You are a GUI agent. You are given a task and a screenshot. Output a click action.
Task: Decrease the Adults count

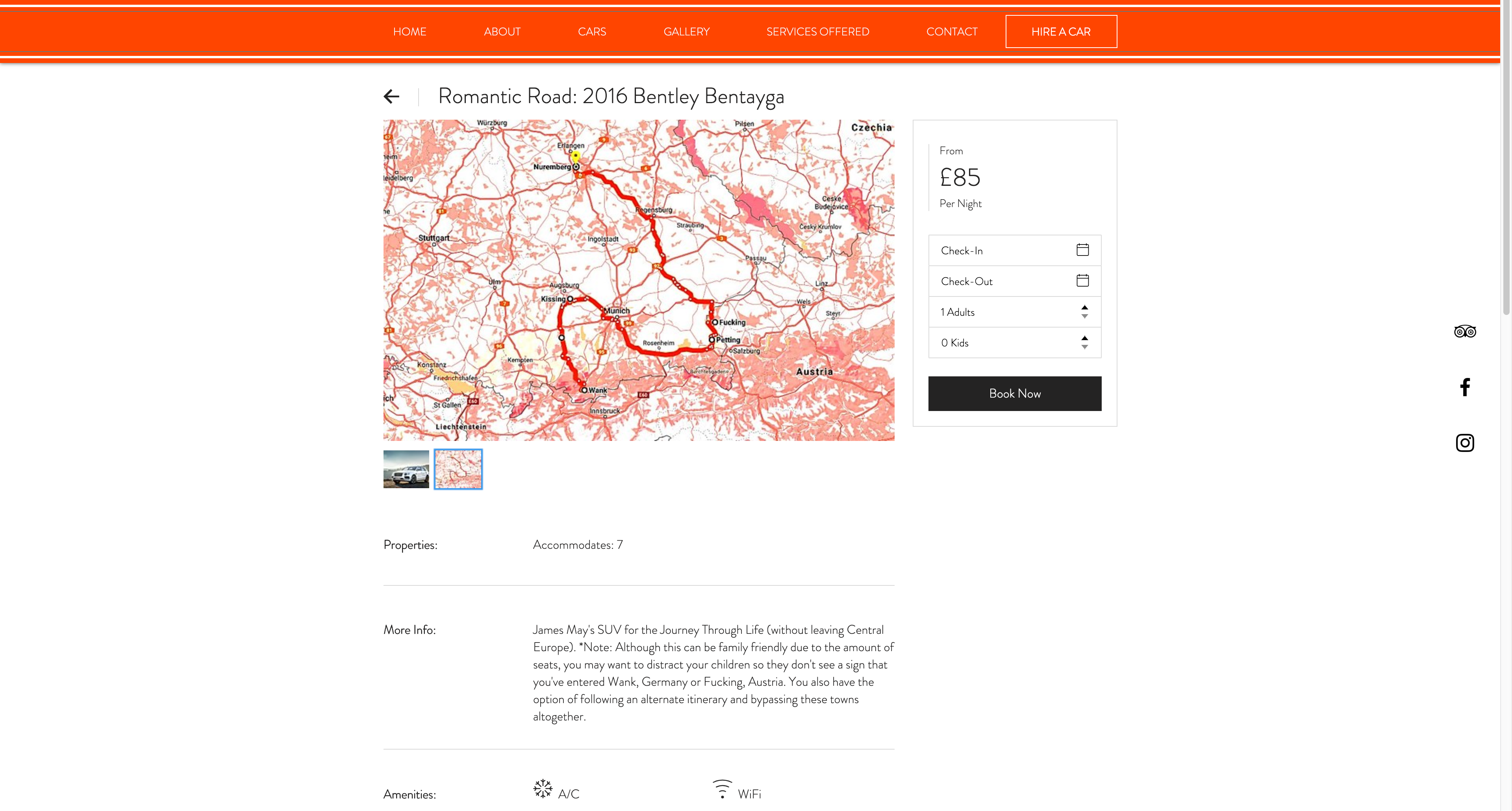pos(1085,317)
